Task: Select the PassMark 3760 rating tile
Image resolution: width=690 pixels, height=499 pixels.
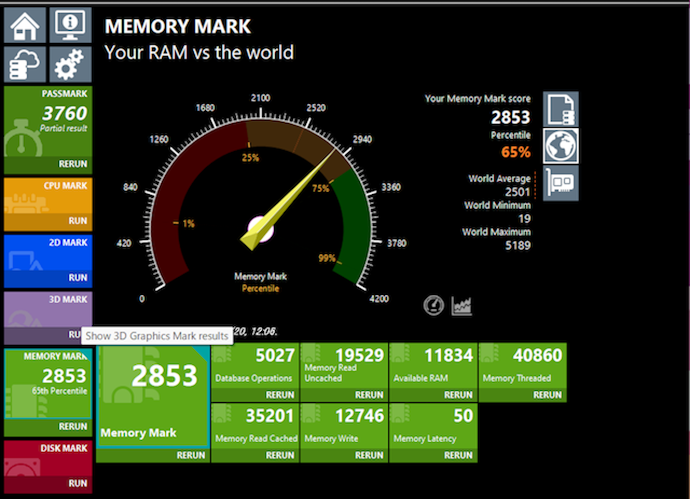Action: (x=48, y=121)
